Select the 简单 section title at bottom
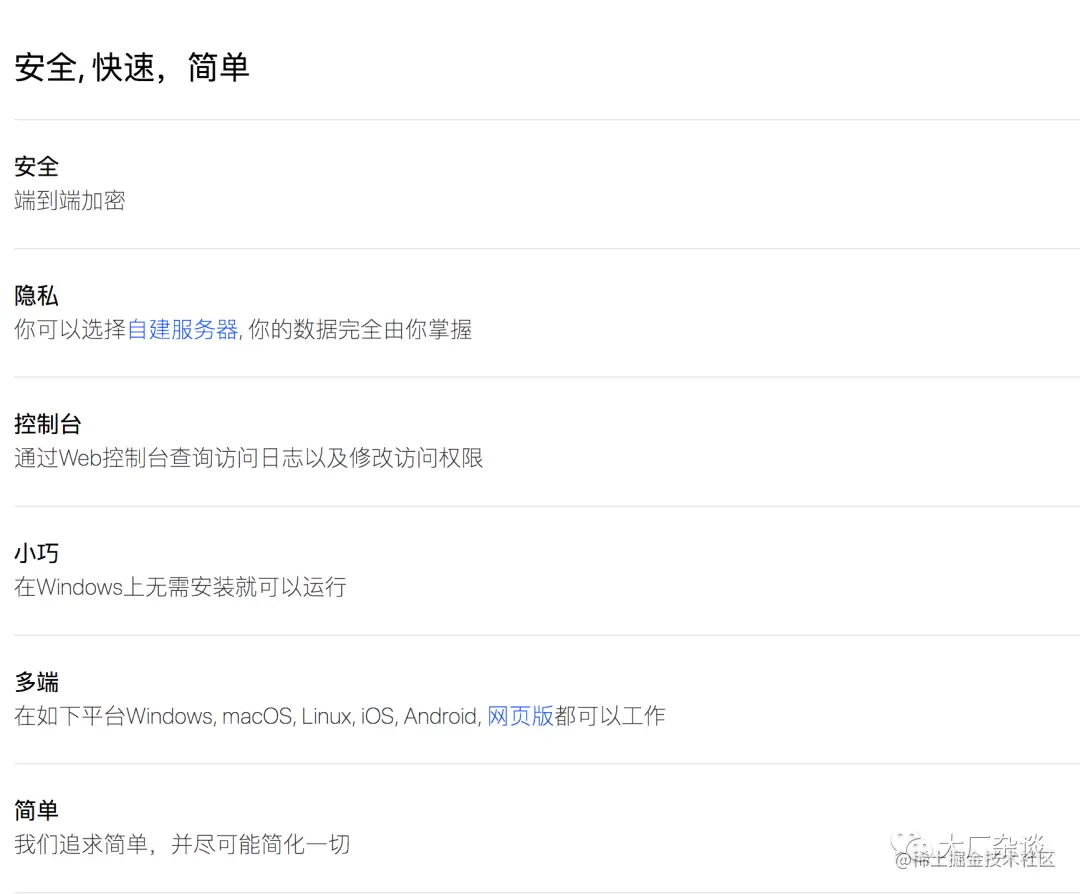Image resolution: width=1080 pixels, height=894 pixels. 37,811
